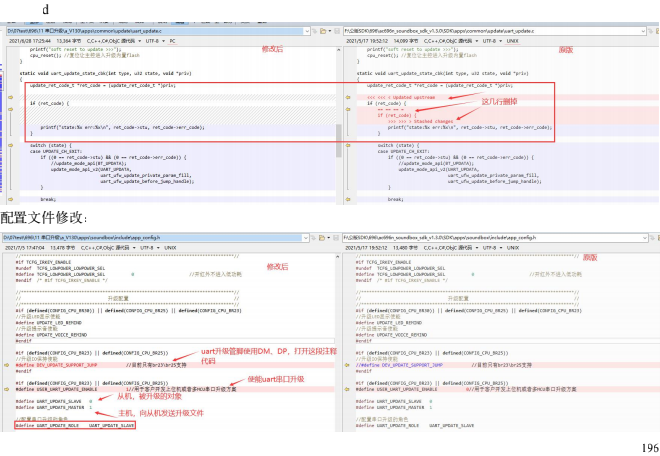Image resolution: width=660 pixels, height=456 pixels.
Task: Click 'UNIX' line-ending label in right app_config.h pane
Action: pos(513,248)
